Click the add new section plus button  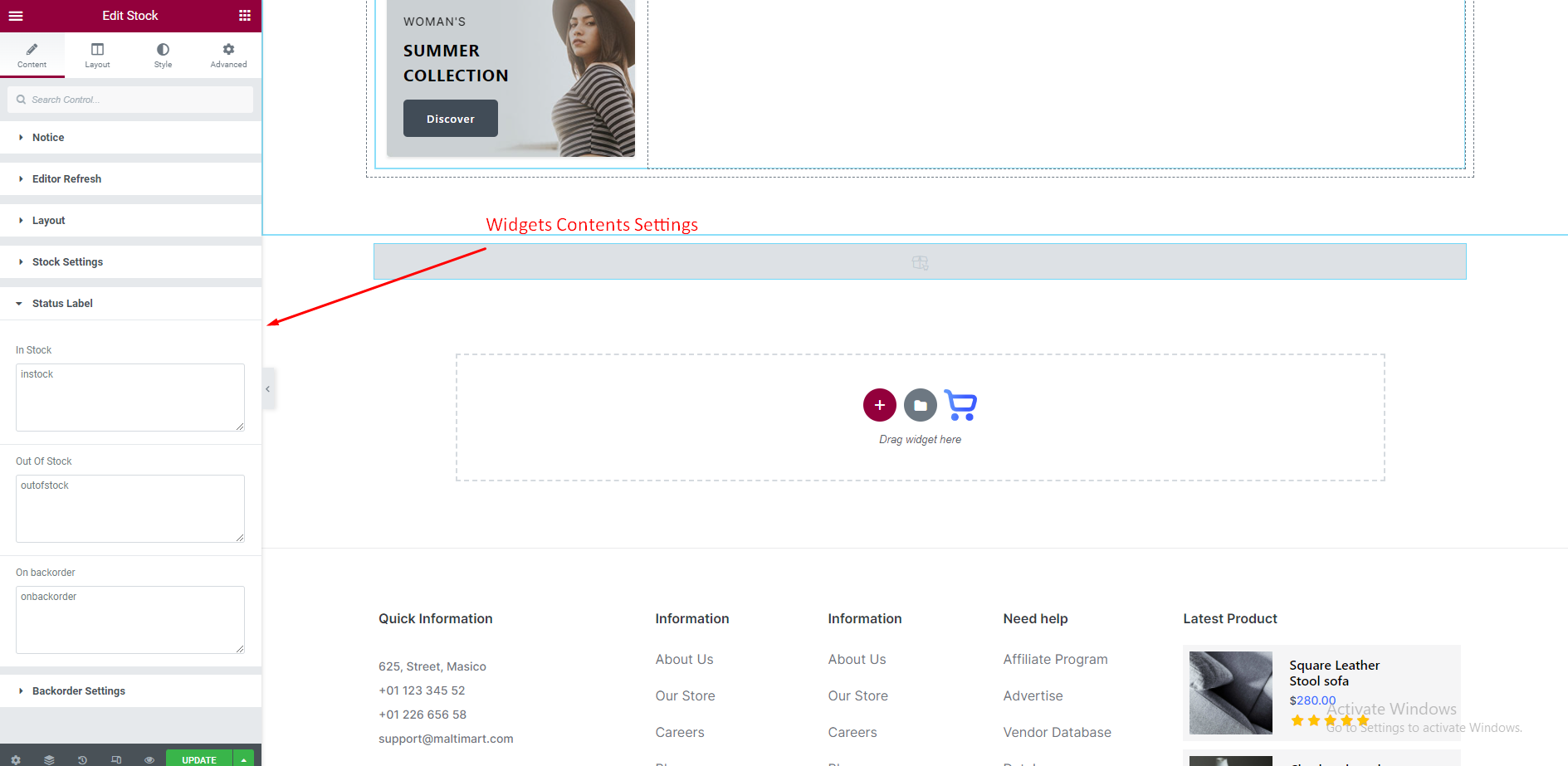pos(879,405)
